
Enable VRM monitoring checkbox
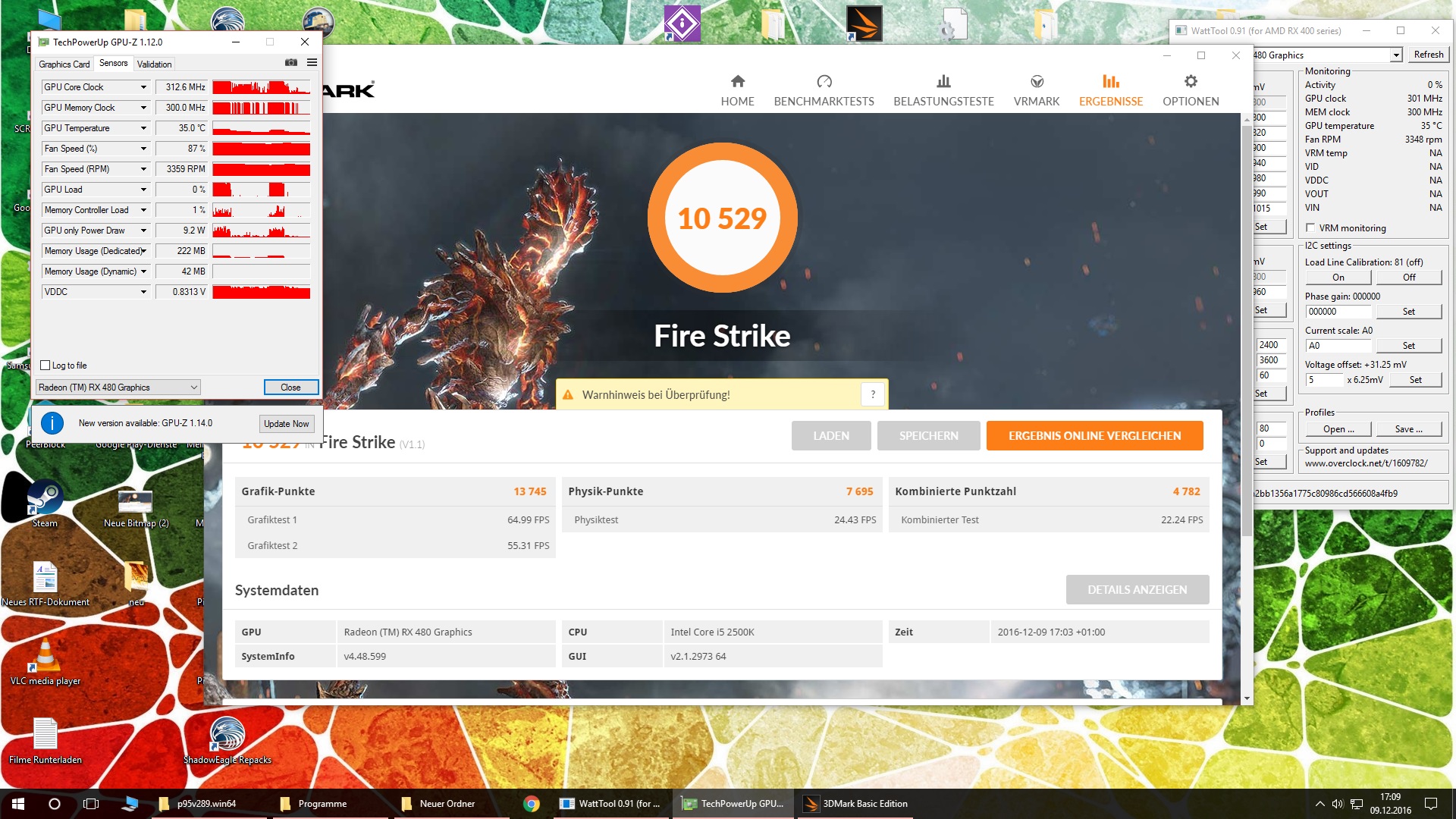1310,228
